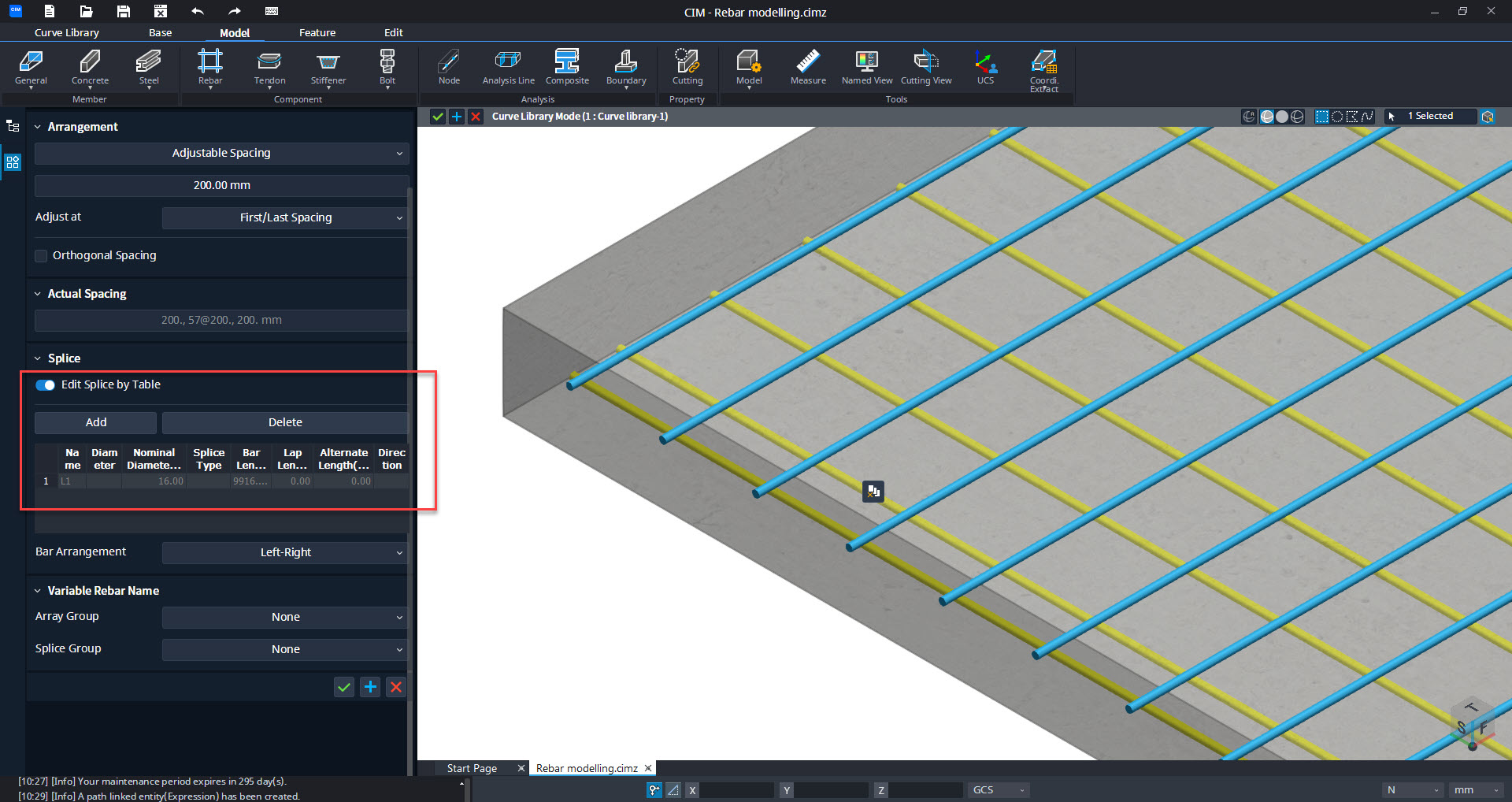
Task: Open the Composite analysis tool
Action: (x=567, y=68)
